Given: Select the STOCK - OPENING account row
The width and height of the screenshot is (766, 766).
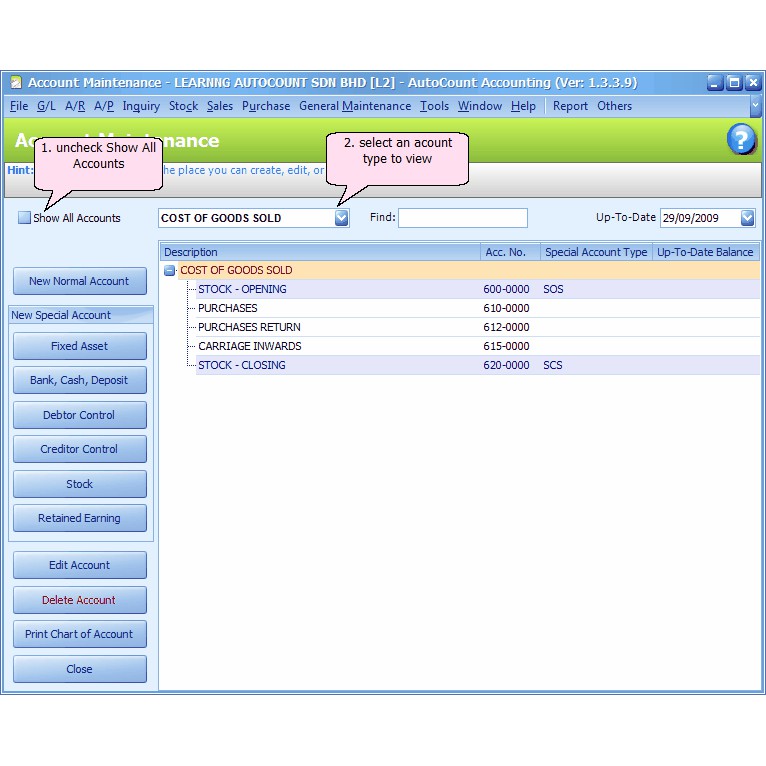Looking at the screenshot, I should tap(242, 289).
